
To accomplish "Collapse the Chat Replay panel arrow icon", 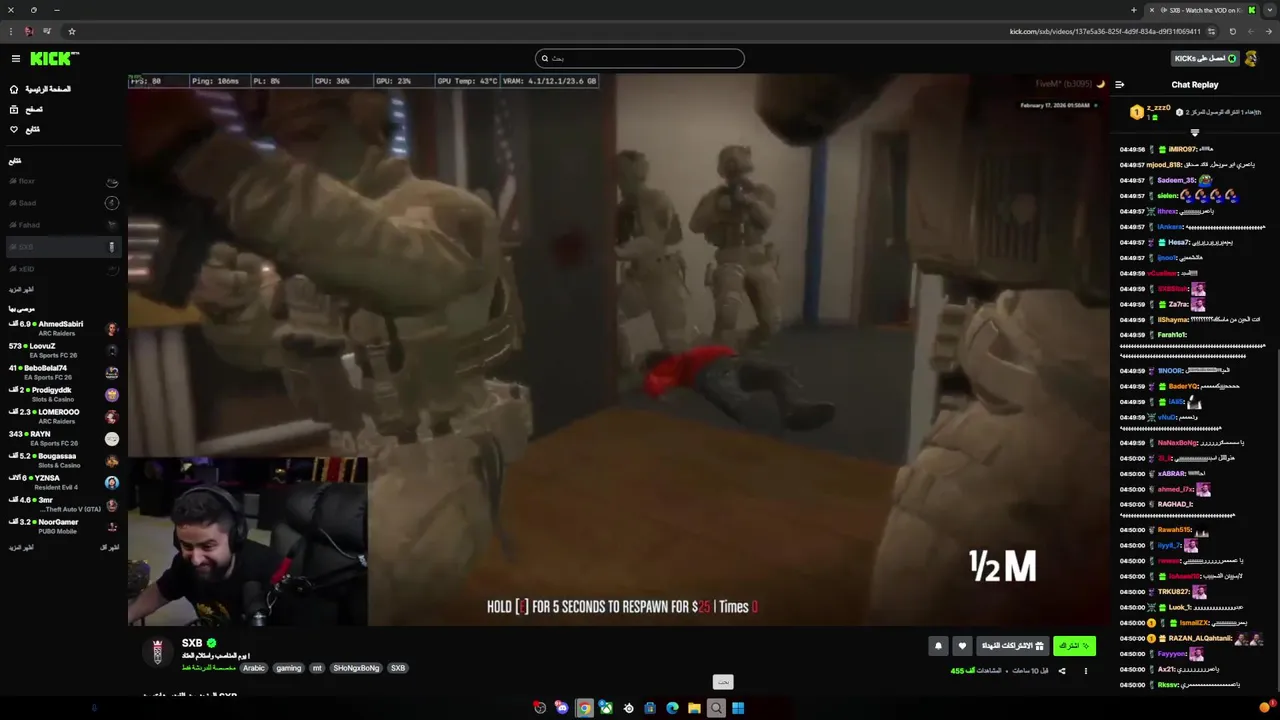I will [x=1119, y=85].
